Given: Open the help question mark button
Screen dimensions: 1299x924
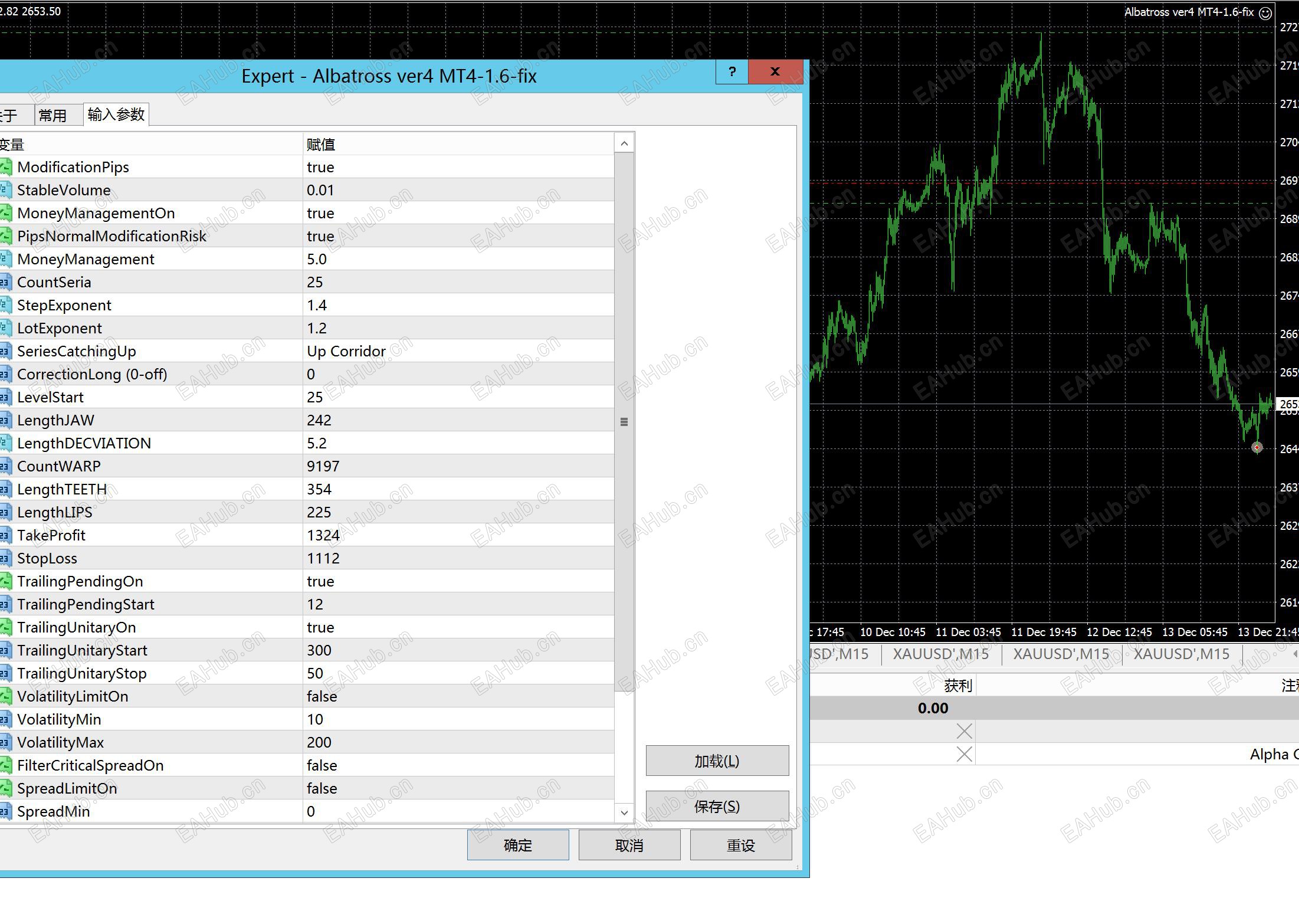Looking at the screenshot, I should (x=732, y=72).
